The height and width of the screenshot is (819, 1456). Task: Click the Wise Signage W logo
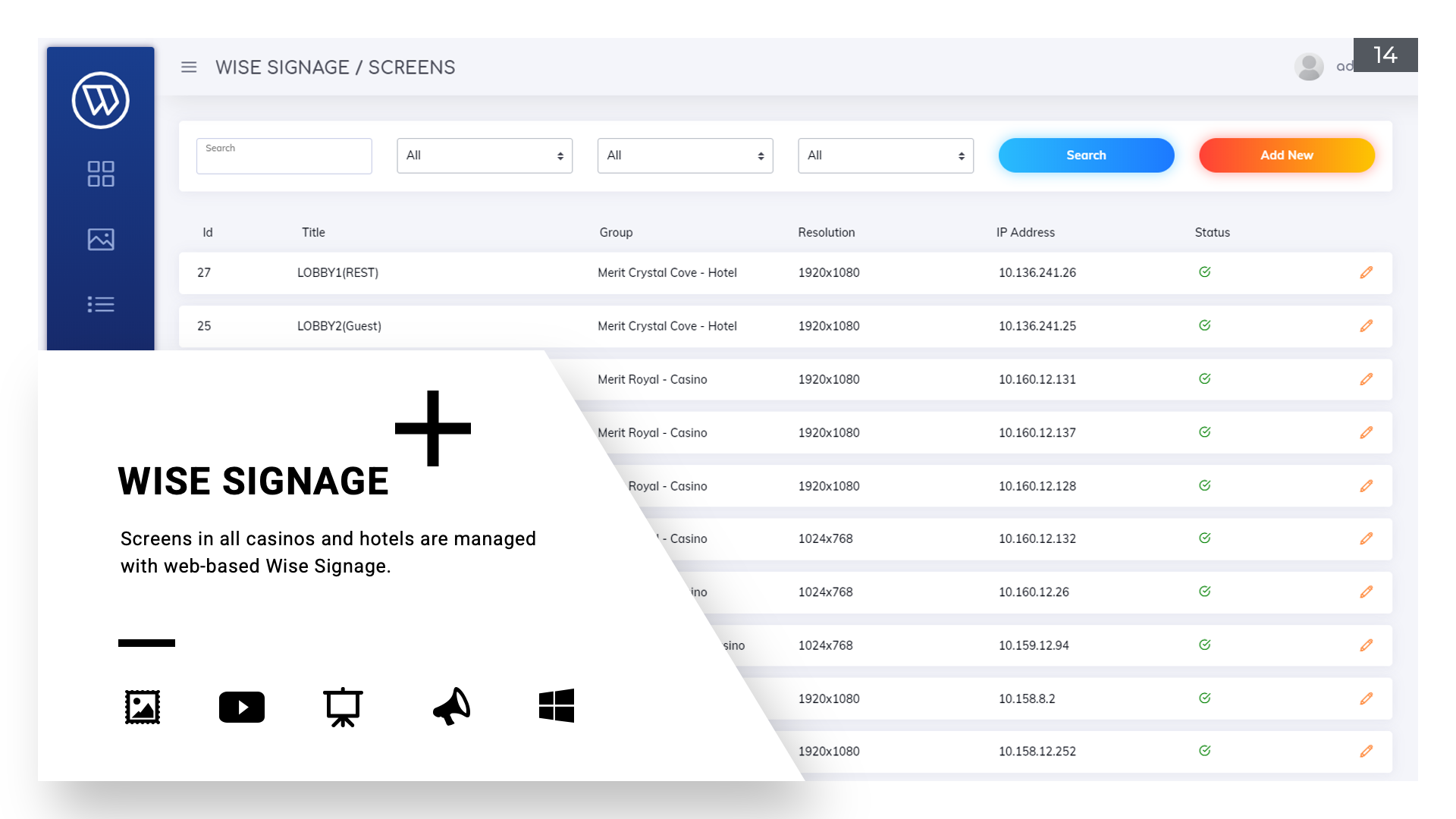(101, 100)
